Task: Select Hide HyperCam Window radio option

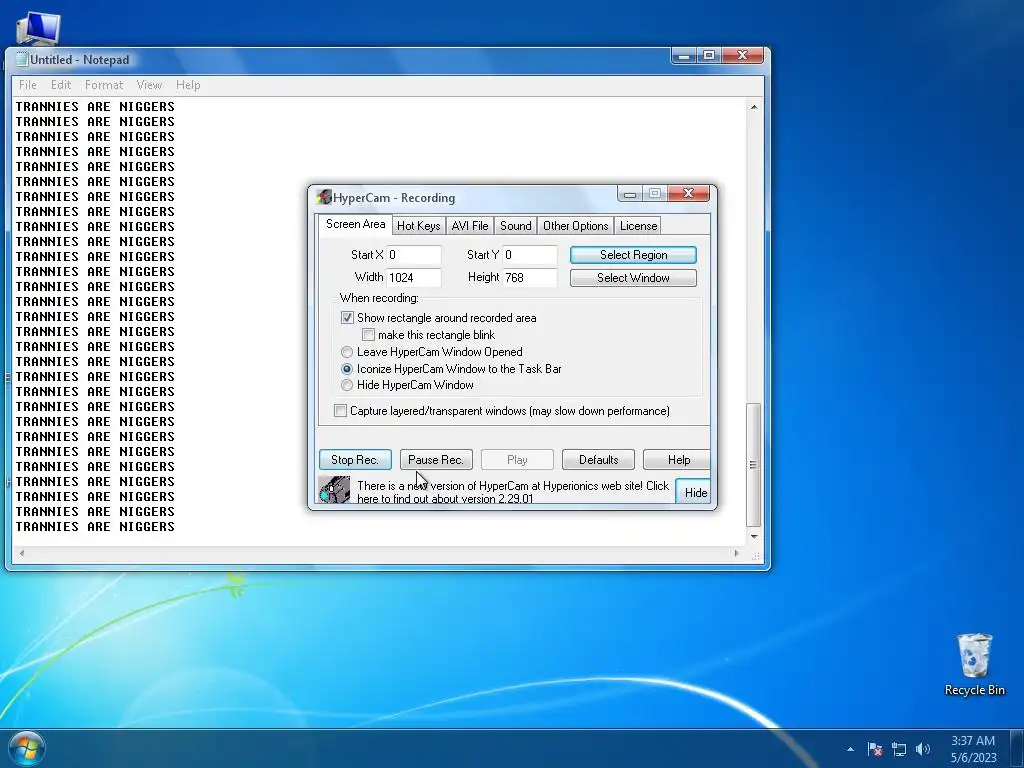Action: pyautogui.click(x=347, y=385)
